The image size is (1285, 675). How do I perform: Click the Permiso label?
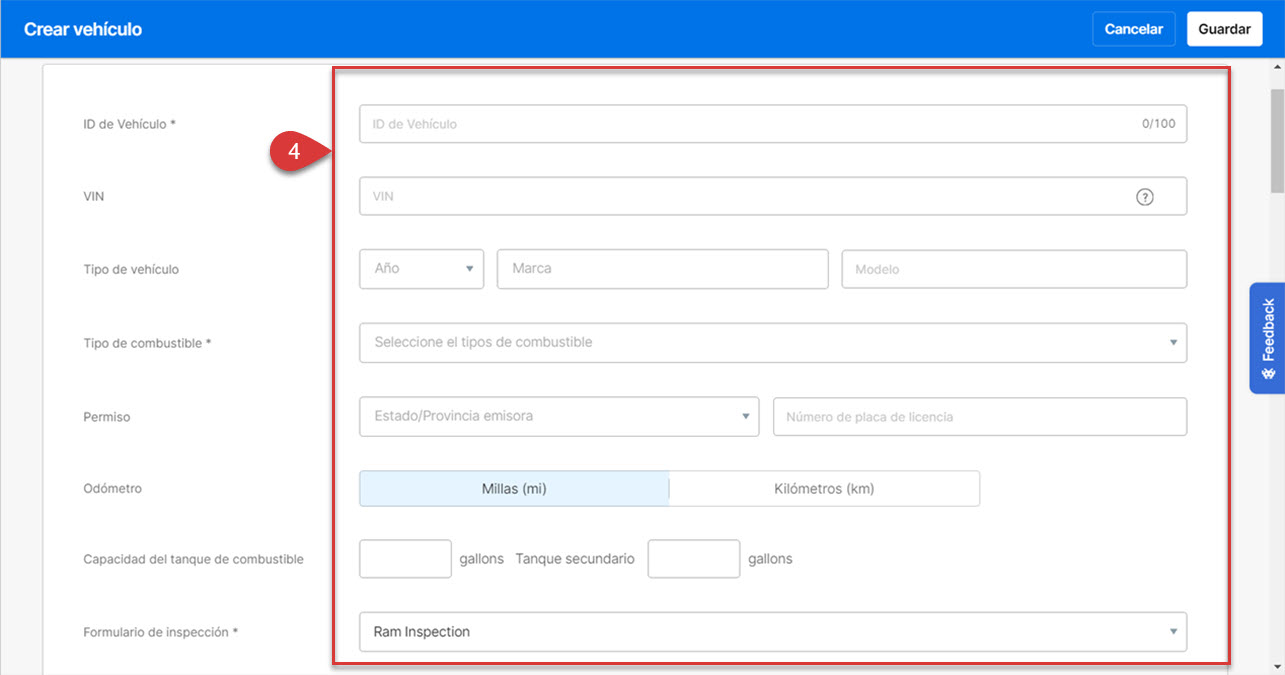point(107,416)
